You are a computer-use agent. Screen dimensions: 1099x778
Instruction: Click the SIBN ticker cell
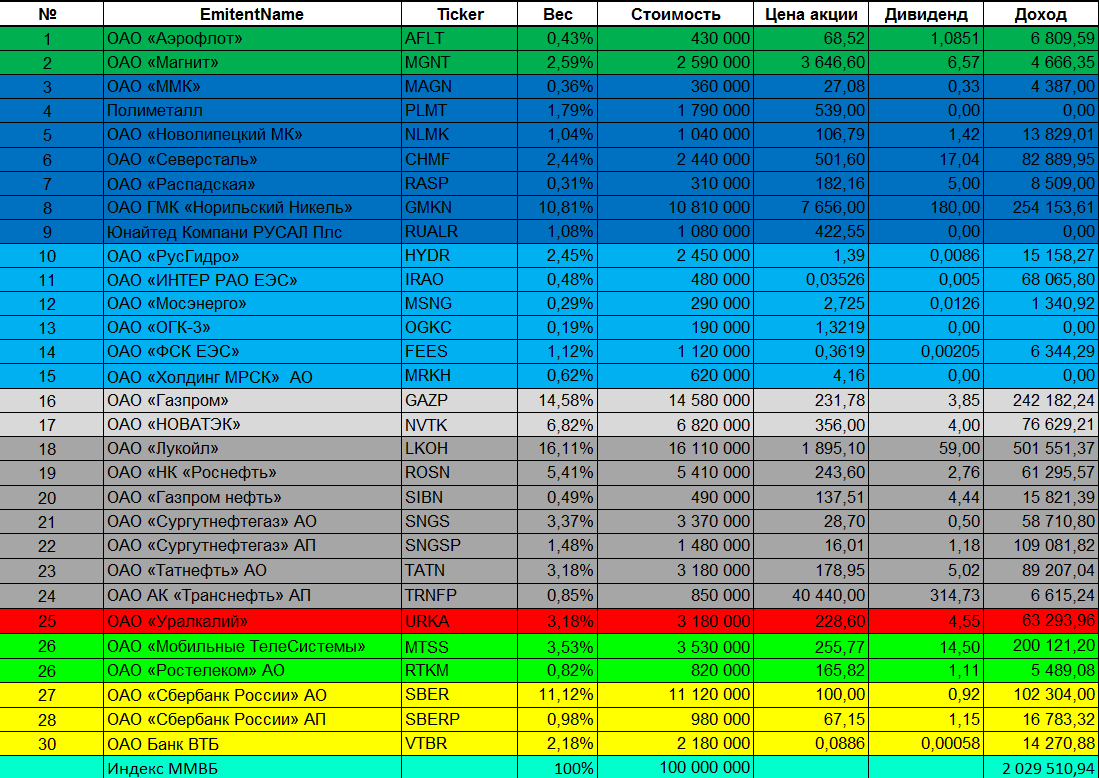(x=460, y=497)
